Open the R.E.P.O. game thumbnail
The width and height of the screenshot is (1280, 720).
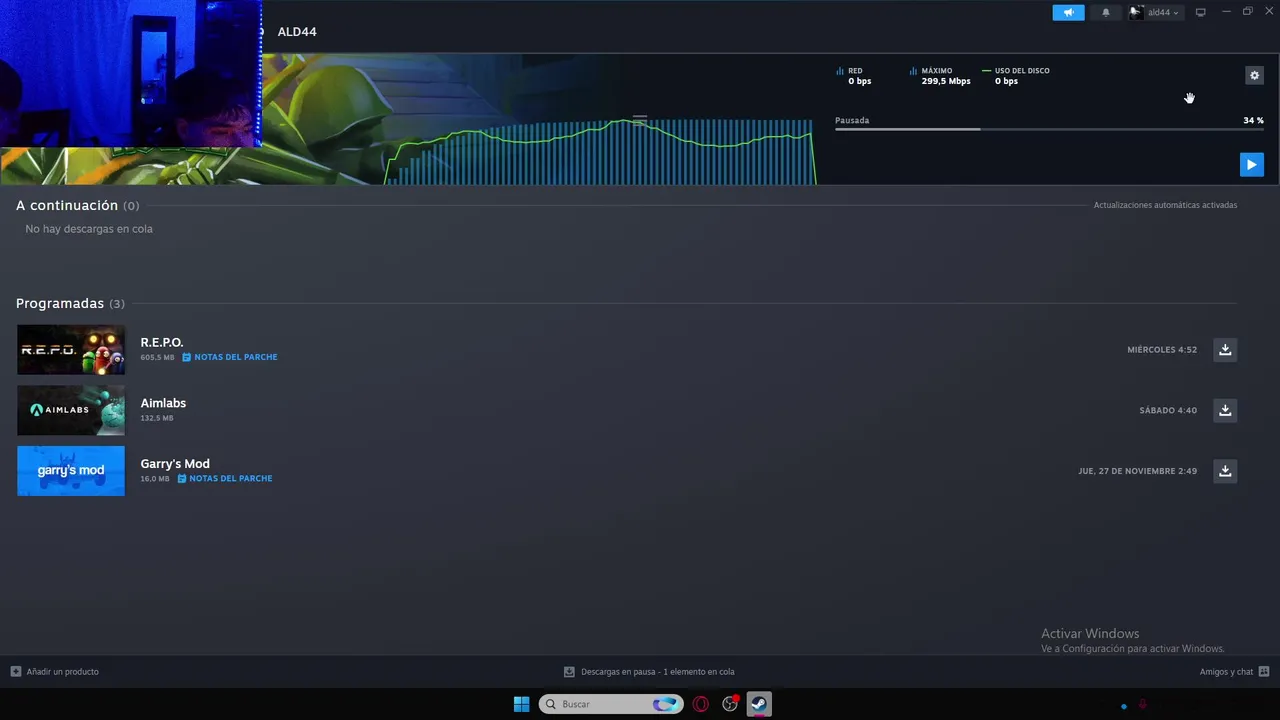click(71, 350)
